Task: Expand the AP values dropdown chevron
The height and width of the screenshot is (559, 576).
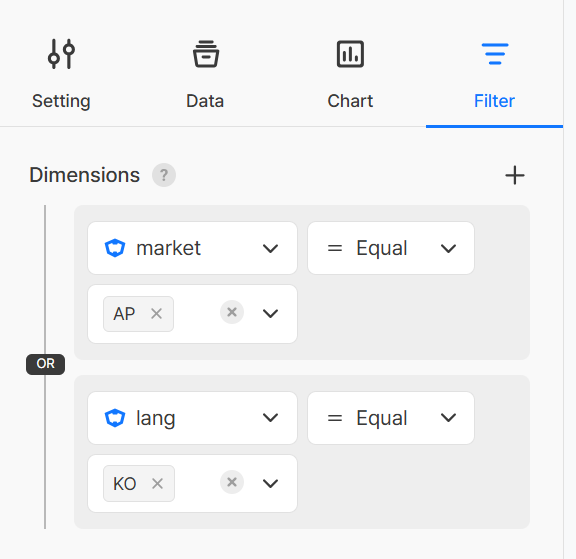Action: pos(270,314)
